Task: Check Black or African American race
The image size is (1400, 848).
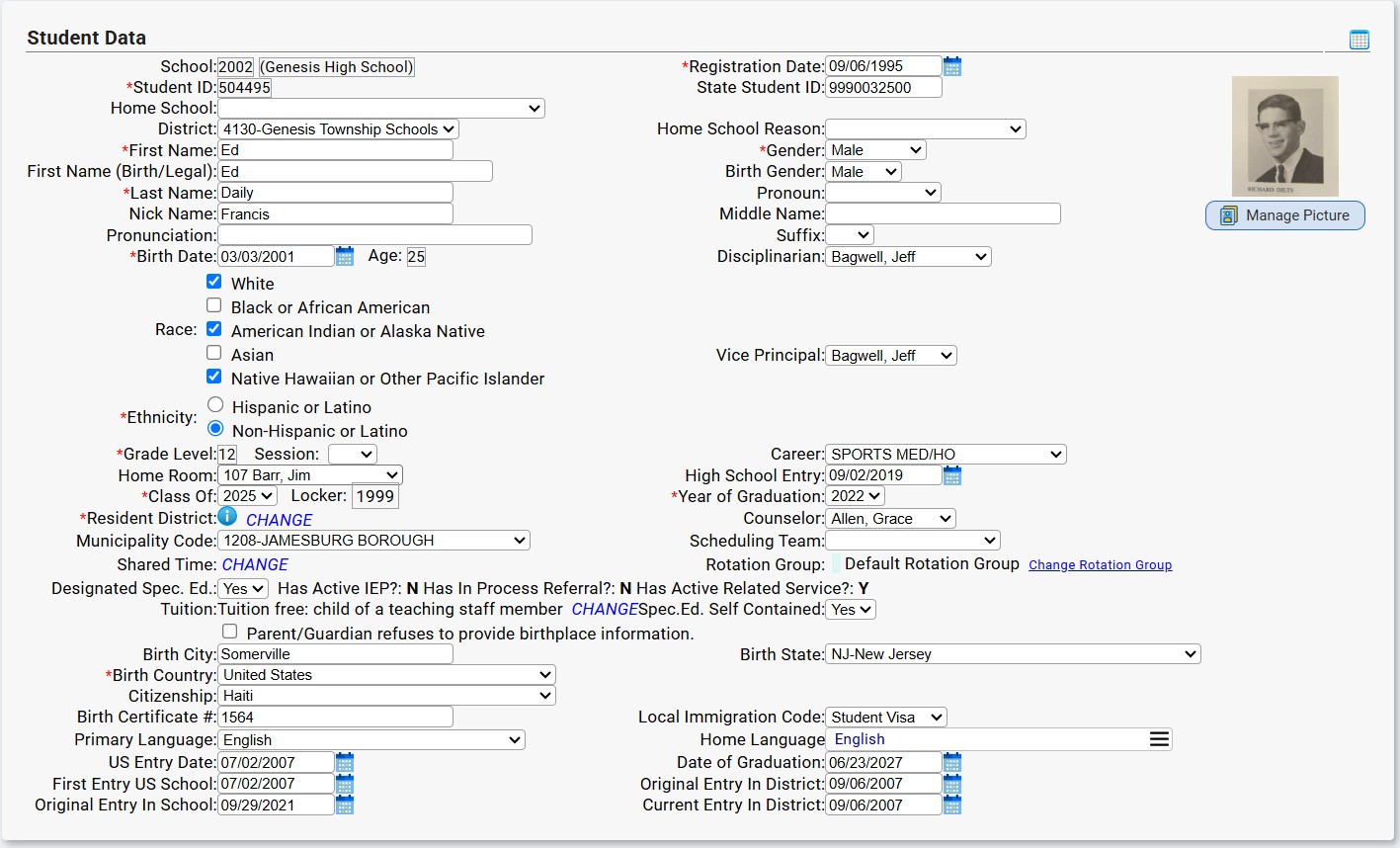Action: pyautogui.click(x=213, y=305)
